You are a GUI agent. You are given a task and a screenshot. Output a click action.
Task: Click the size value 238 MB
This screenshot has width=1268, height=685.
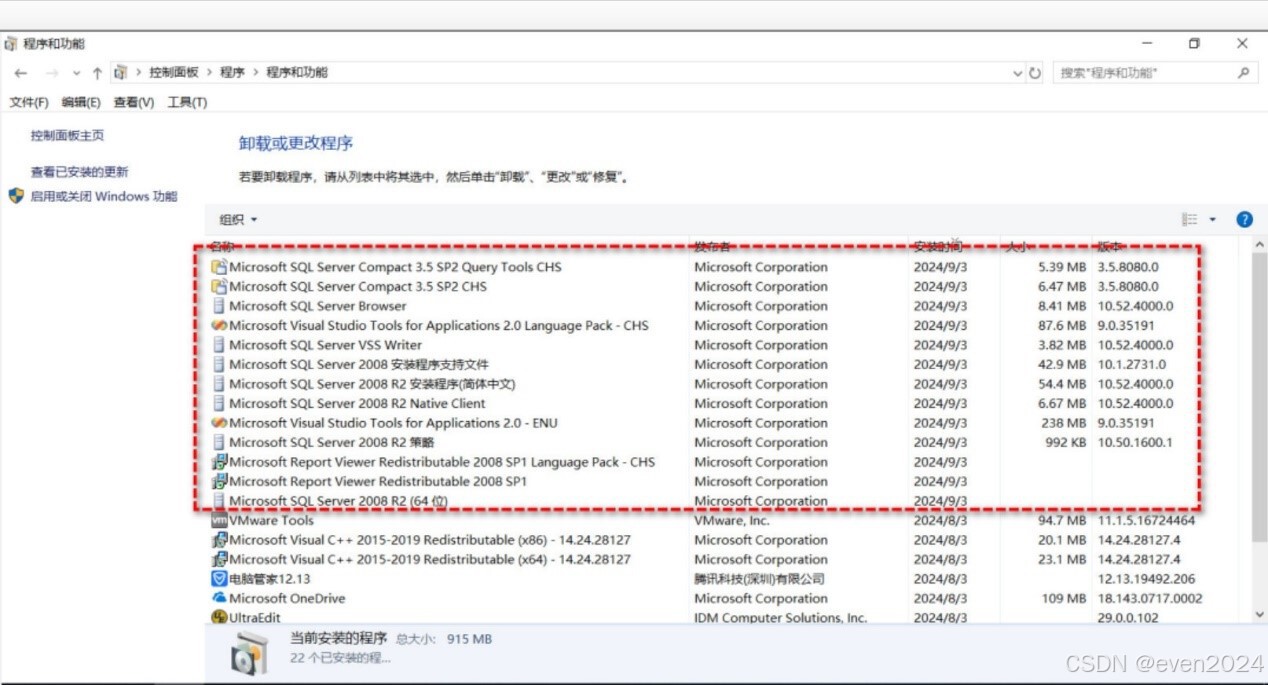(x=1064, y=423)
